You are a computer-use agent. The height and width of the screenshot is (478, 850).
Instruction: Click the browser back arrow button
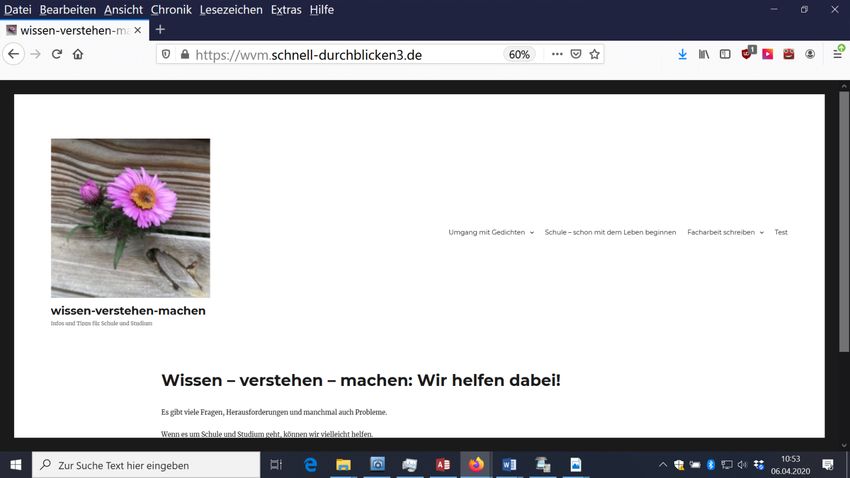[13, 54]
